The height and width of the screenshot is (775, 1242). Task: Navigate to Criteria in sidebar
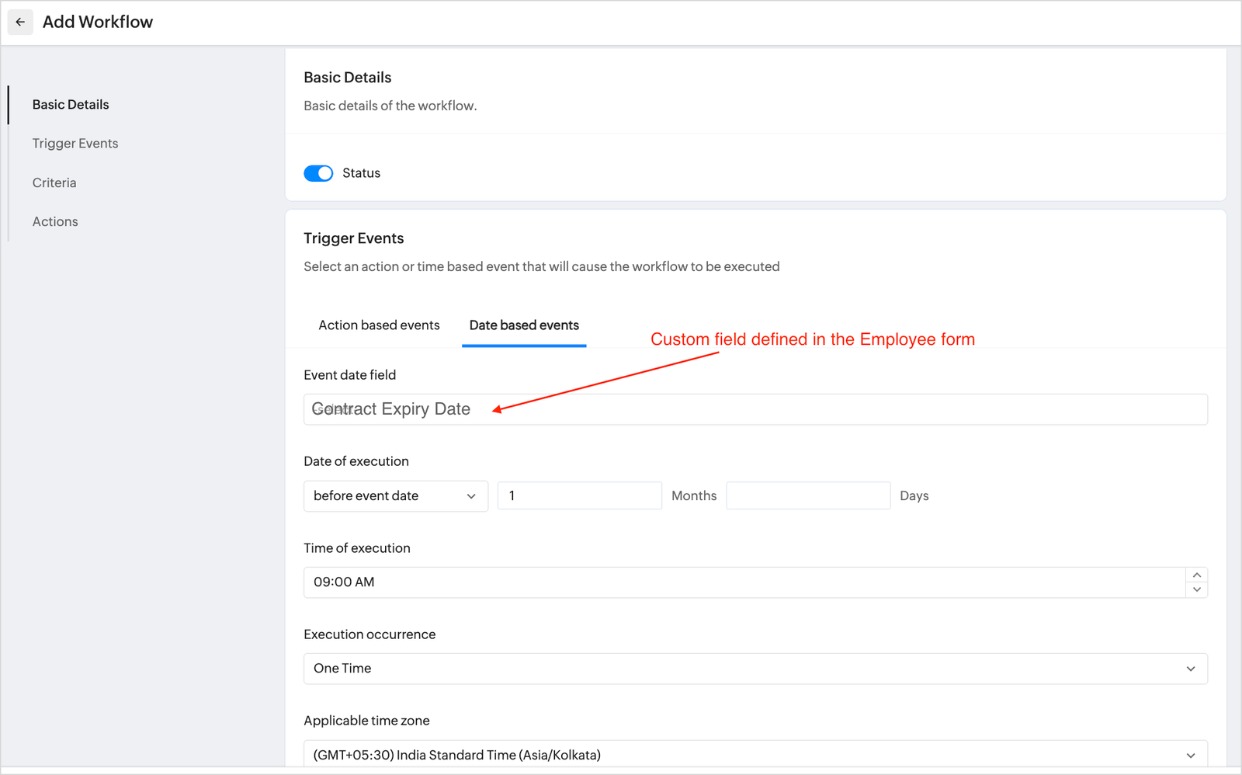pos(54,182)
